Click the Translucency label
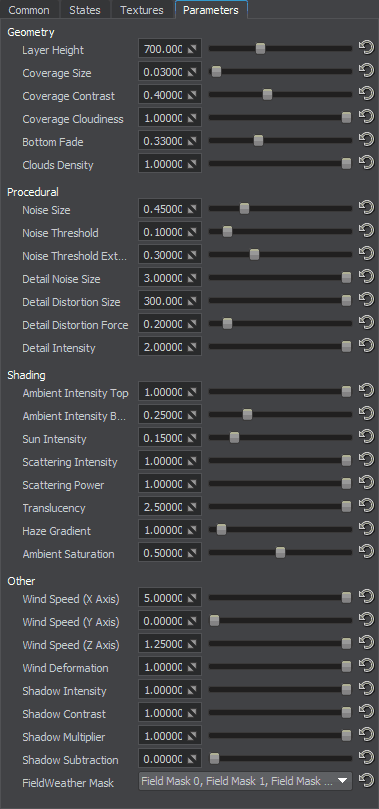Viewport: 379px width, 809px height. tap(54, 508)
